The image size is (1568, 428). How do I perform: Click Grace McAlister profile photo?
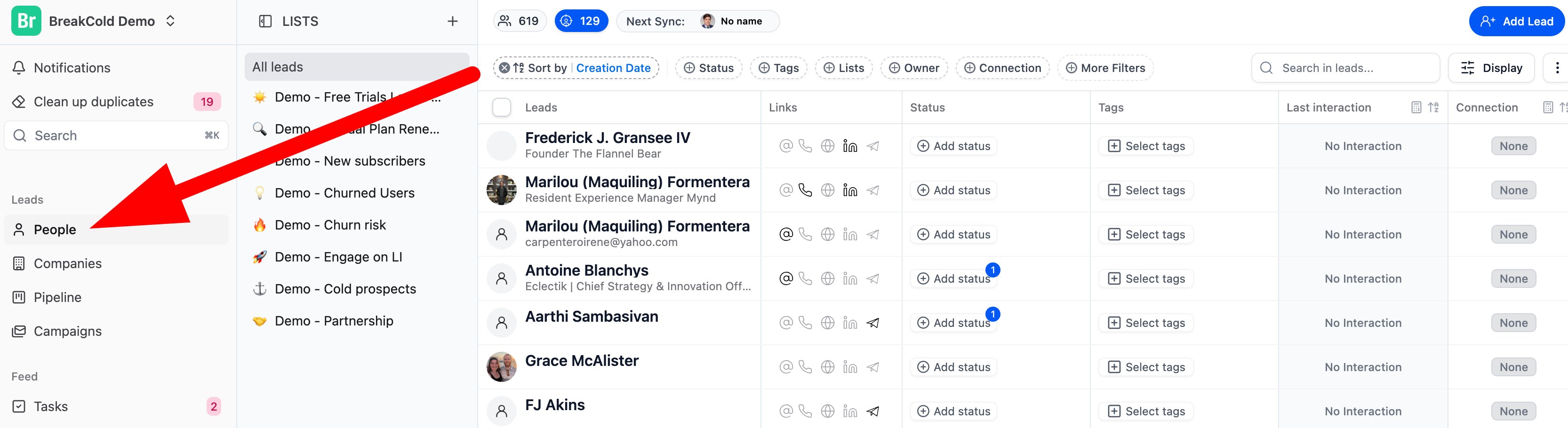[502, 366]
